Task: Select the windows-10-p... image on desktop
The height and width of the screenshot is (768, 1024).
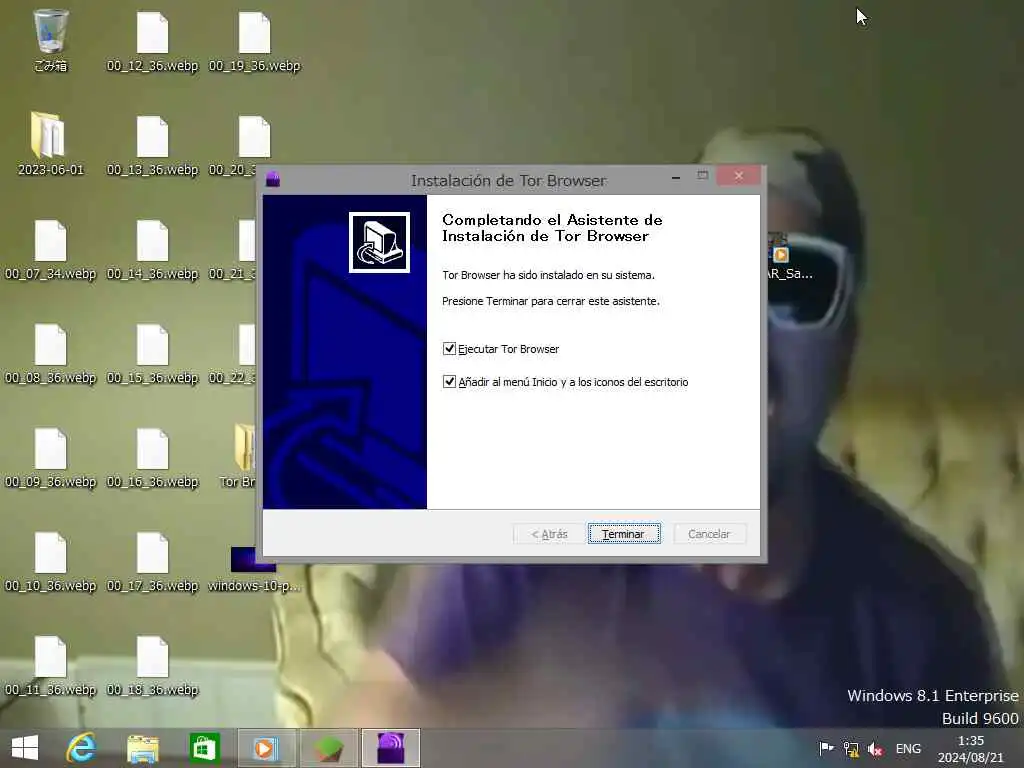Action: [x=254, y=569]
